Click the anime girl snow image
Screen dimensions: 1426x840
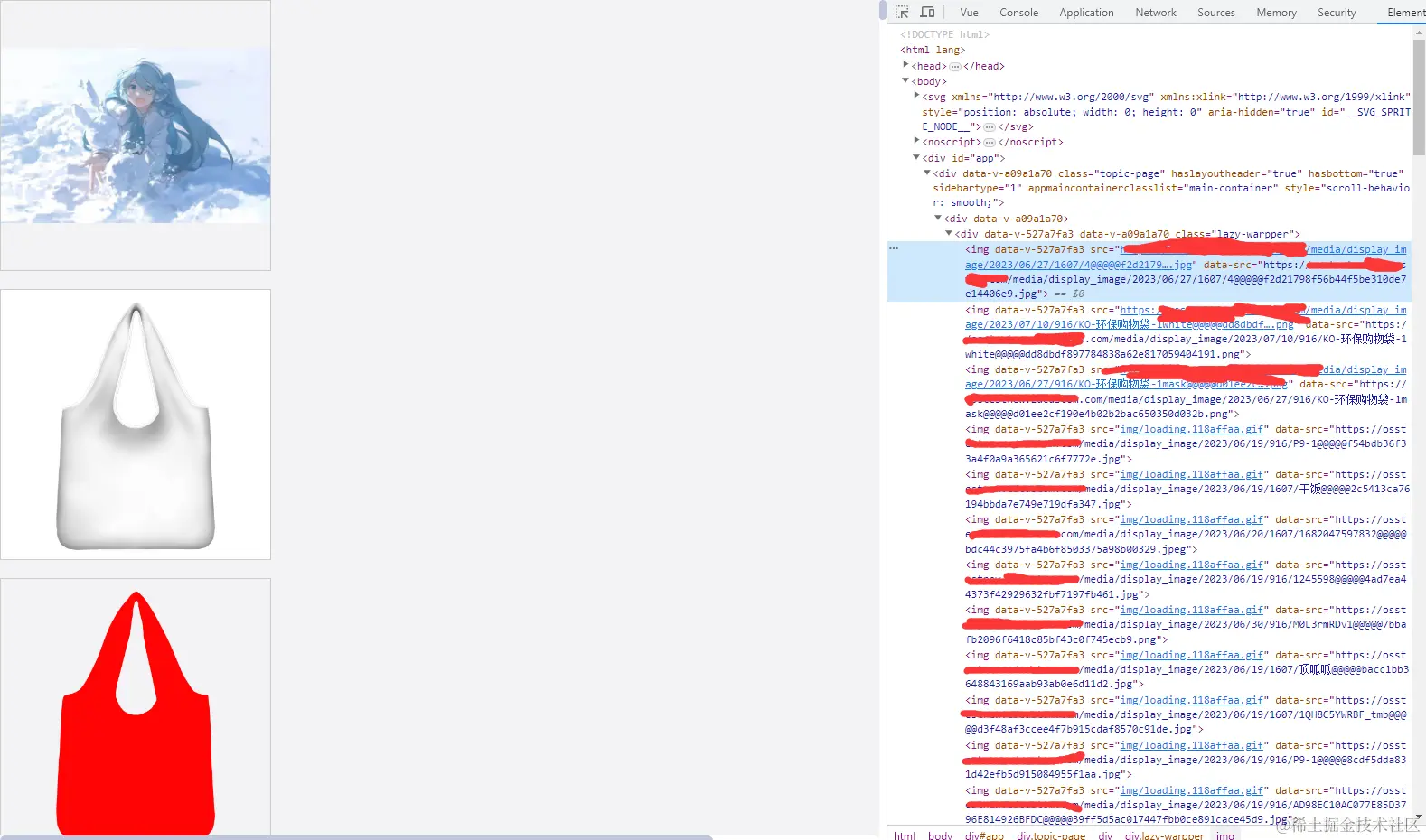point(136,135)
